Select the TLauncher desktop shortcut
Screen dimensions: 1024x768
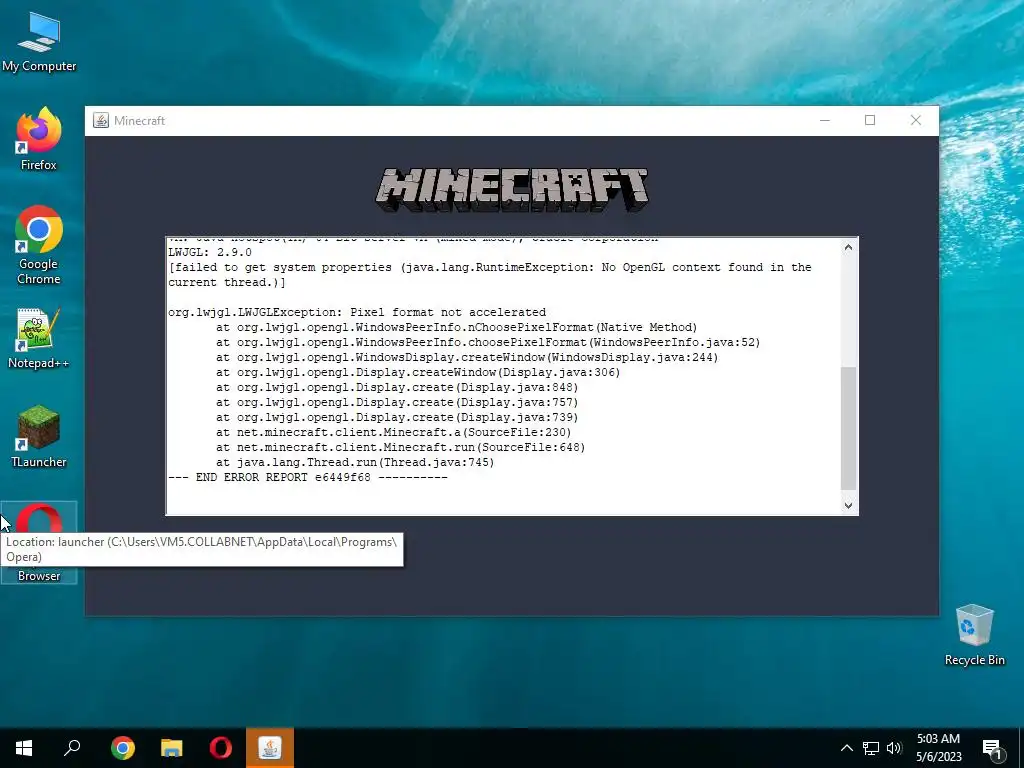pos(39,436)
